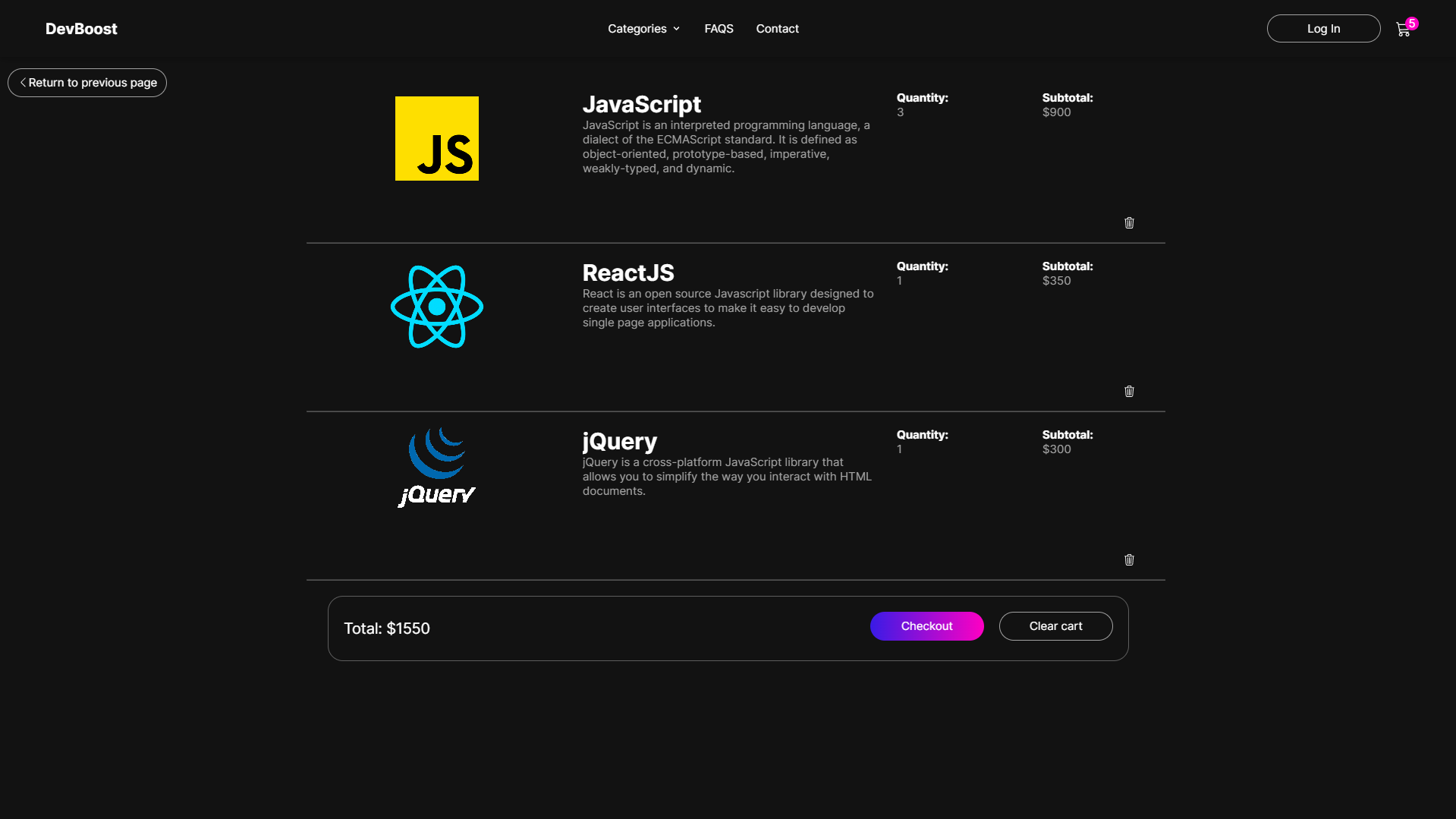This screenshot has width=1456, height=819.
Task: Click the Total: $1550 text
Action: pyautogui.click(x=387, y=628)
